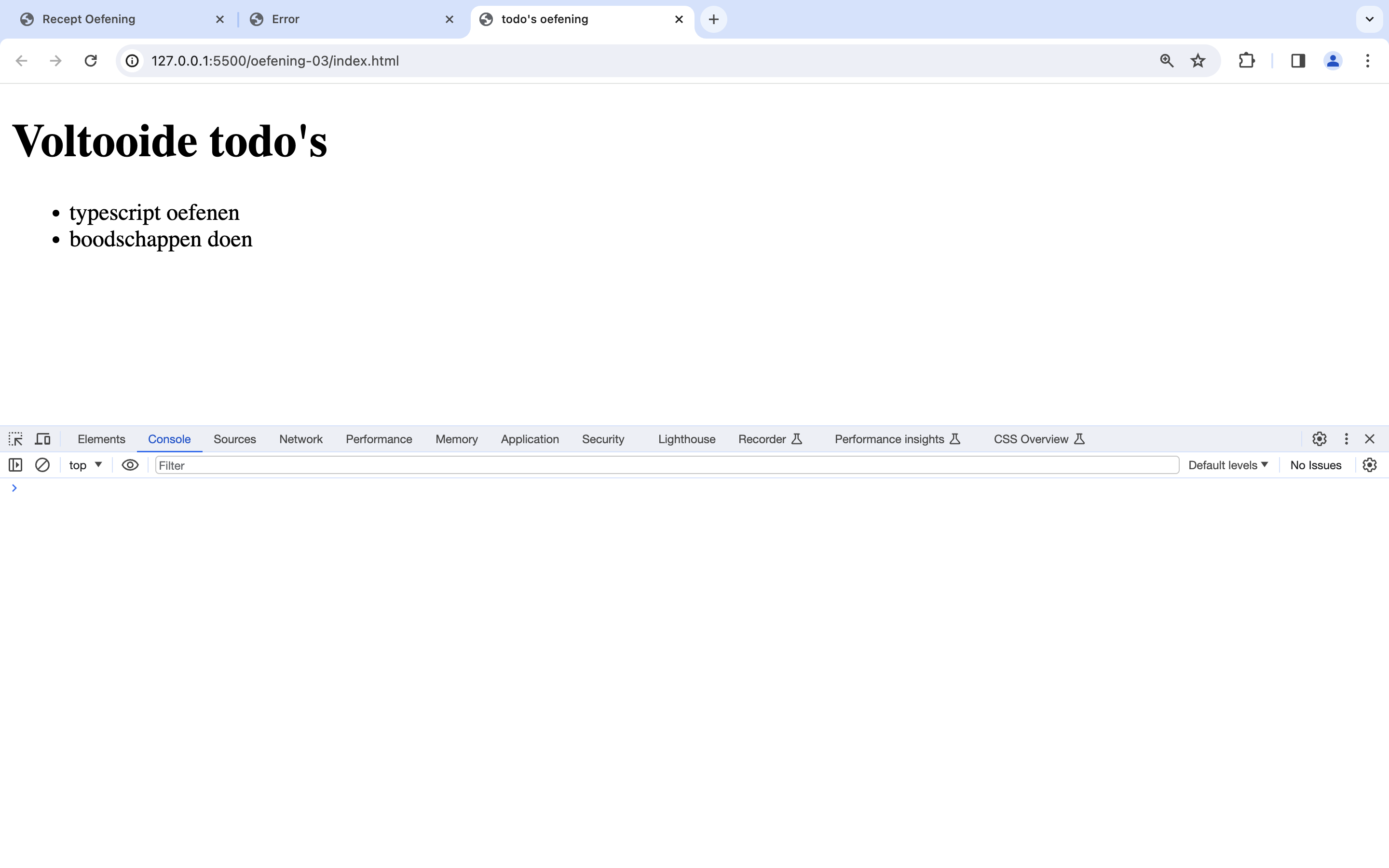Click the browser forward arrow

click(x=55, y=61)
